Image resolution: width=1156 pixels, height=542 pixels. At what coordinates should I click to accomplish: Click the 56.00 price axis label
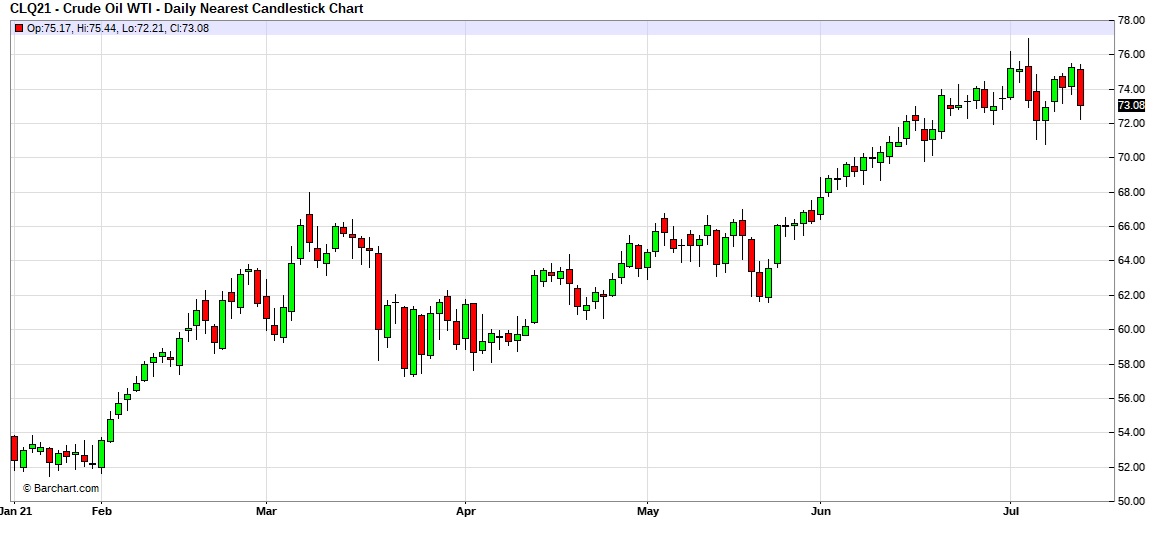click(1131, 399)
